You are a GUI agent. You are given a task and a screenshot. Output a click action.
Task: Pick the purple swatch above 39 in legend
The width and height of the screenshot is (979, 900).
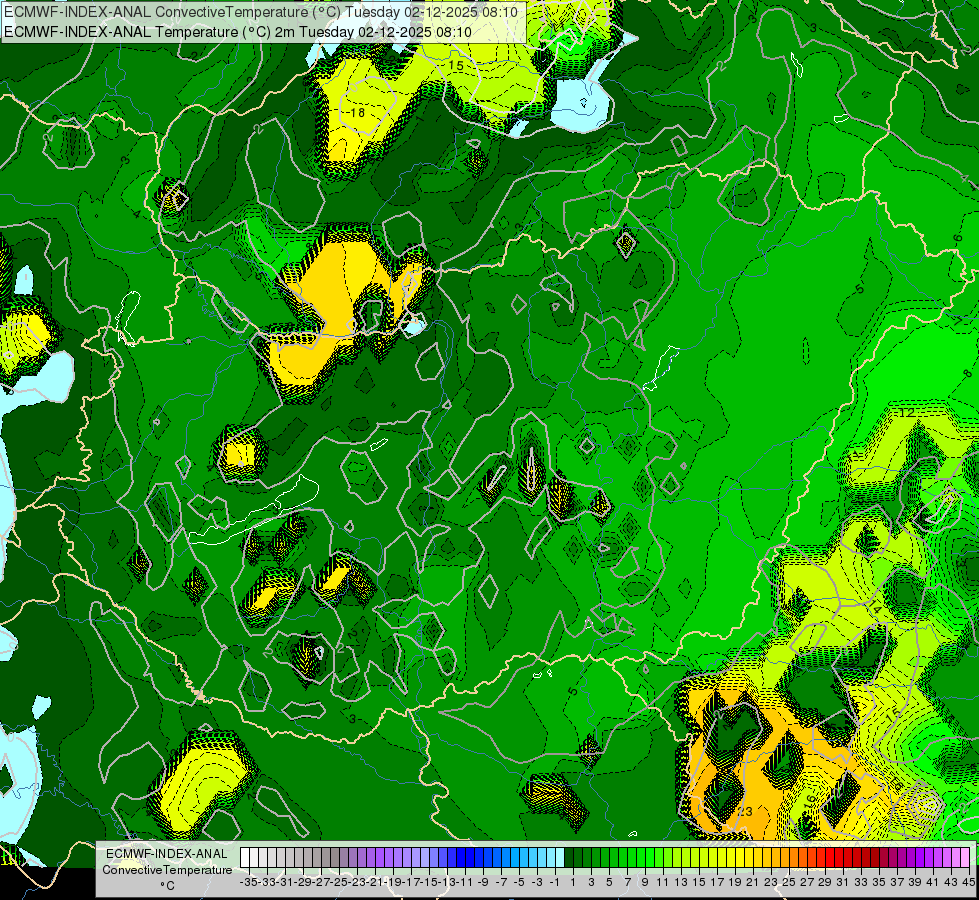pos(911,858)
